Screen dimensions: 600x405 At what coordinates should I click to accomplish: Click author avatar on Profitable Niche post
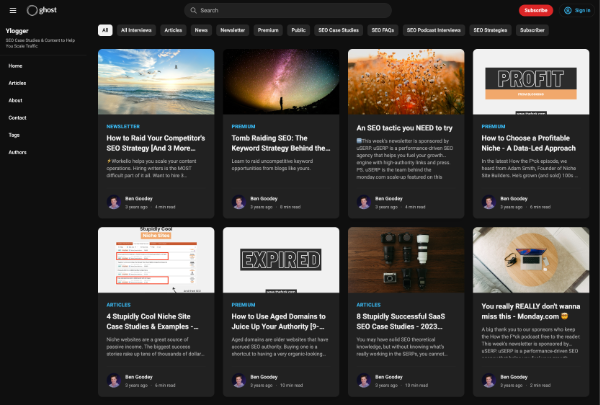(489, 202)
